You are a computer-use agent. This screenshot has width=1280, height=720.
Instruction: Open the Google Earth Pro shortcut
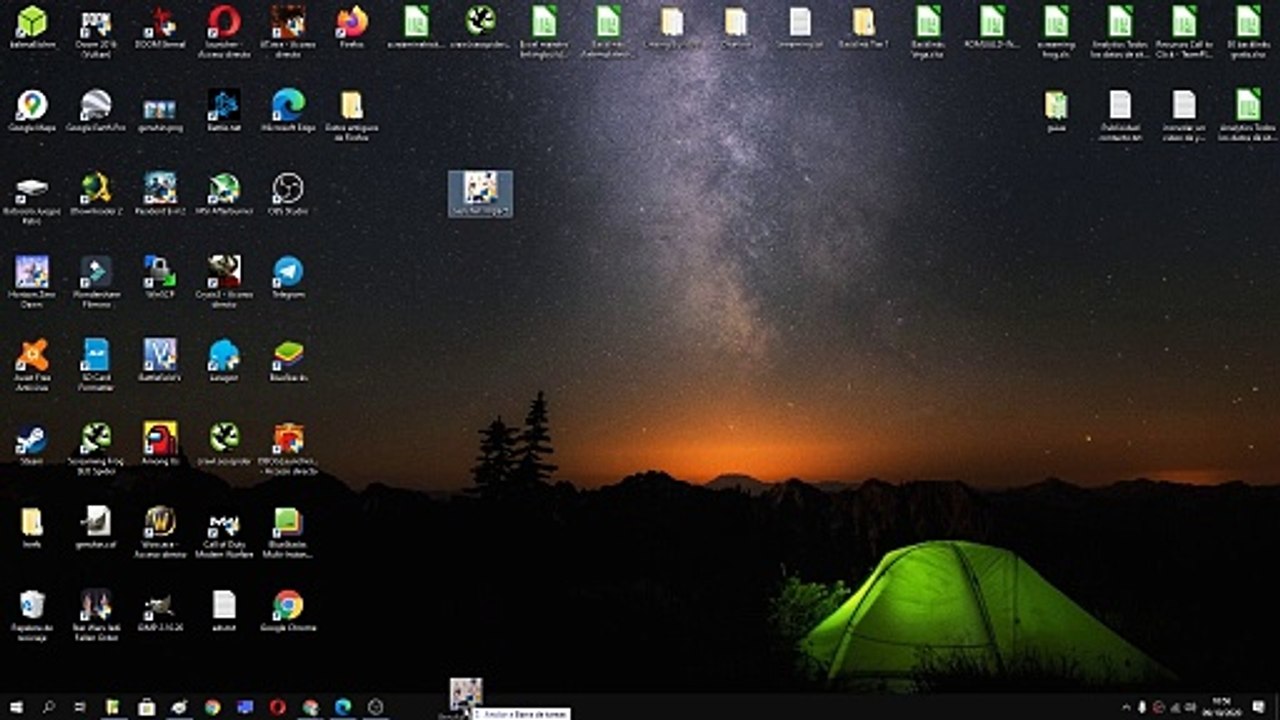(96, 112)
